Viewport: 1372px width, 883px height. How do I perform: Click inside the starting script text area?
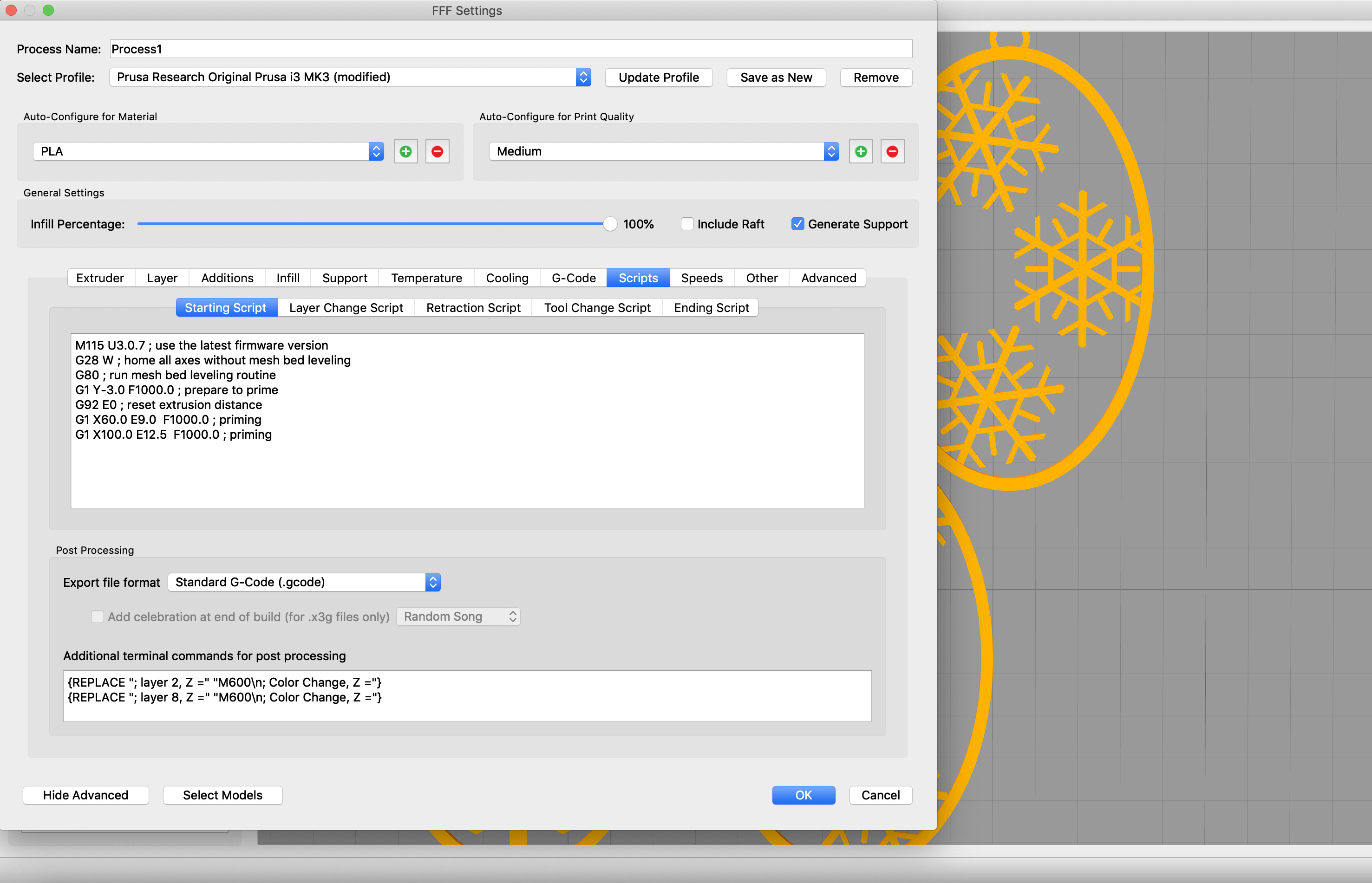467,421
